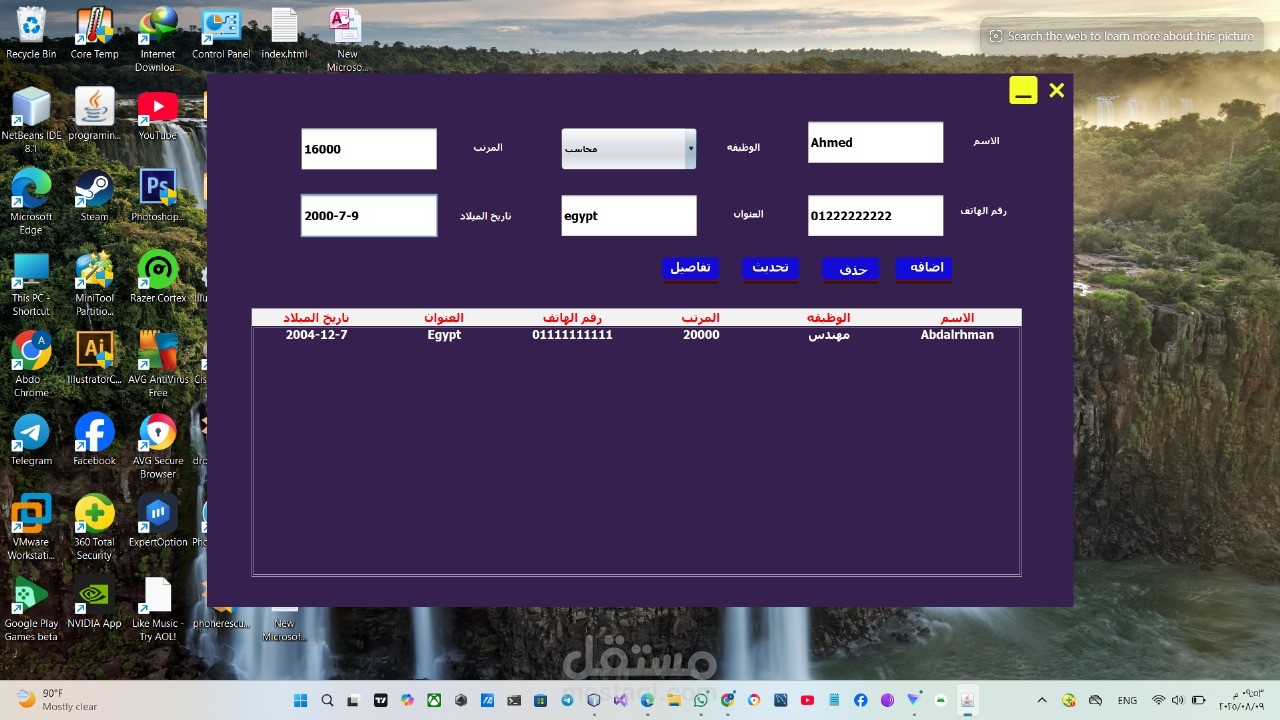This screenshot has height=720, width=1280.
Task: Click the تاريخ الميلاد table column header
Action: pos(316,318)
